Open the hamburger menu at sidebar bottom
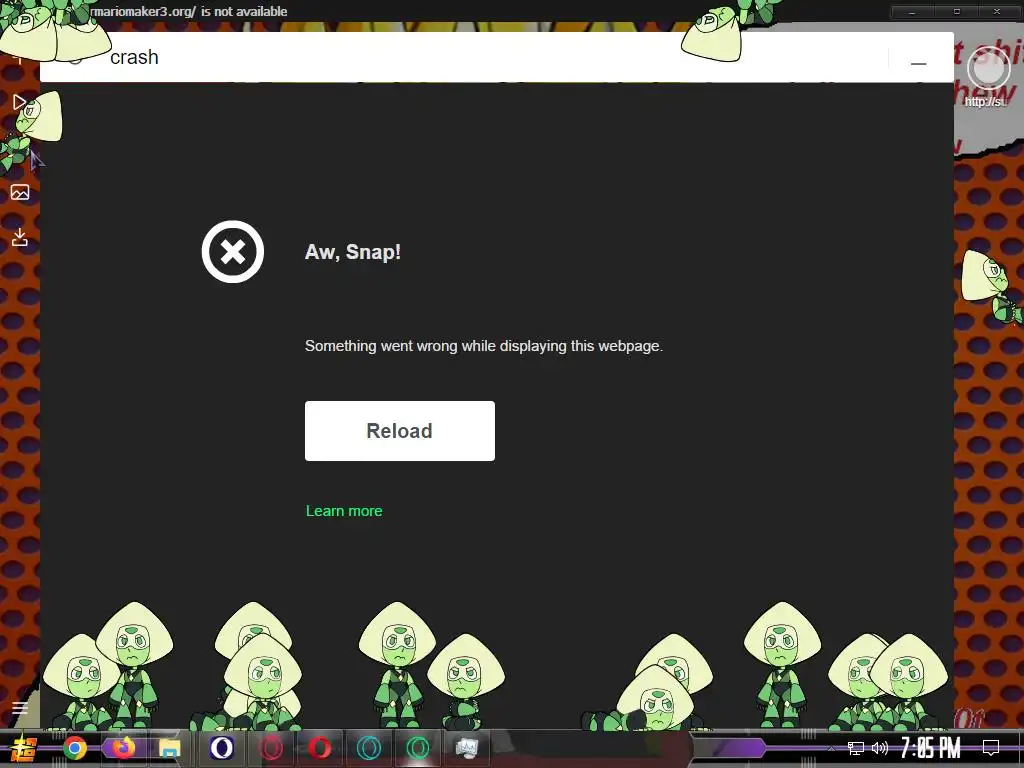This screenshot has width=1024, height=768. point(20,708)
